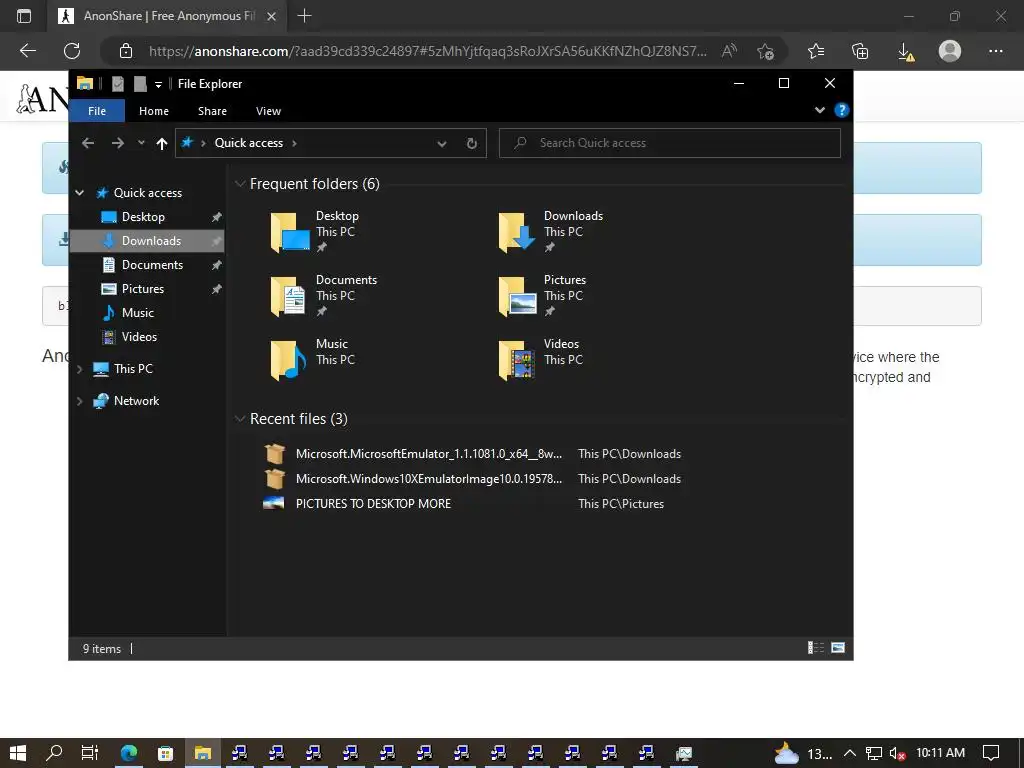Open Edge Settings and more menu

995,51
